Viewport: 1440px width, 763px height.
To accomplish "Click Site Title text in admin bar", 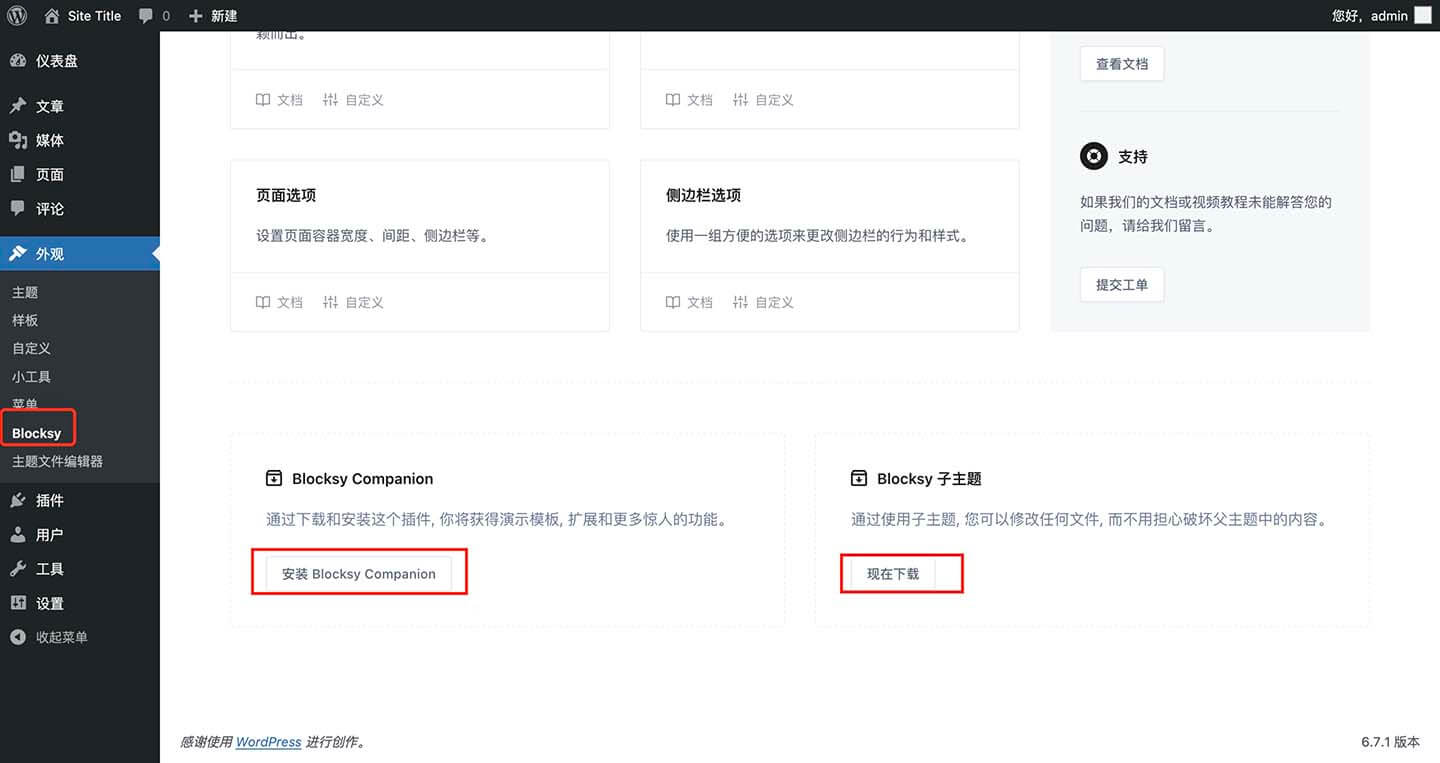I will [x=94, y=16].
